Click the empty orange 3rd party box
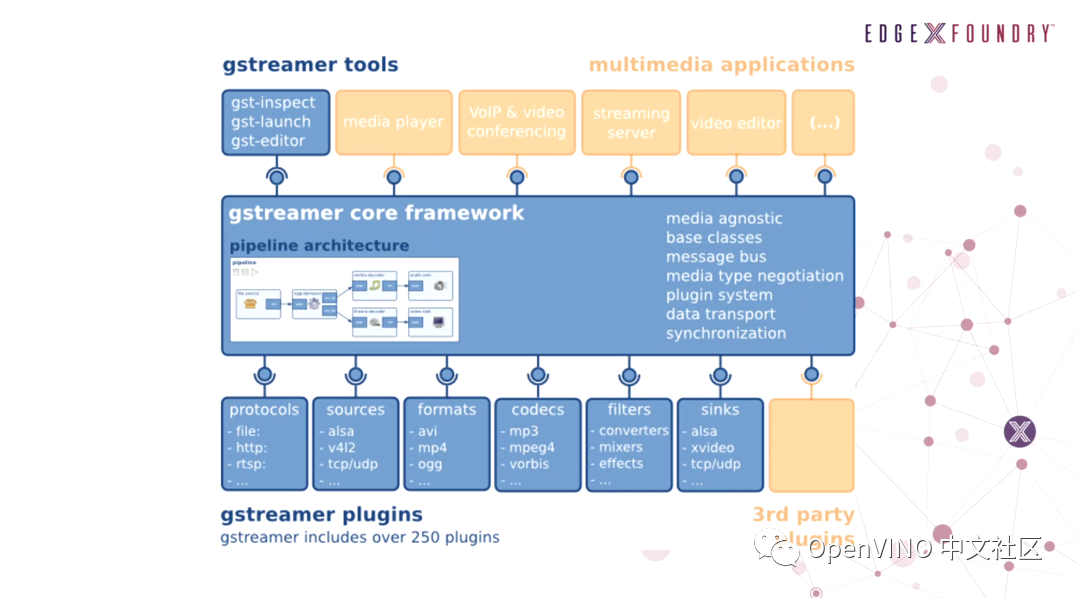Image resolution: width=1077 pixels, height=598 pixels. coord(812,445)
